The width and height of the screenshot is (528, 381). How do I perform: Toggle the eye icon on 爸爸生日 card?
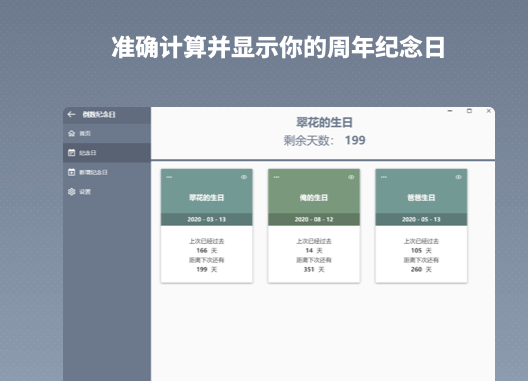pos(458,177)
